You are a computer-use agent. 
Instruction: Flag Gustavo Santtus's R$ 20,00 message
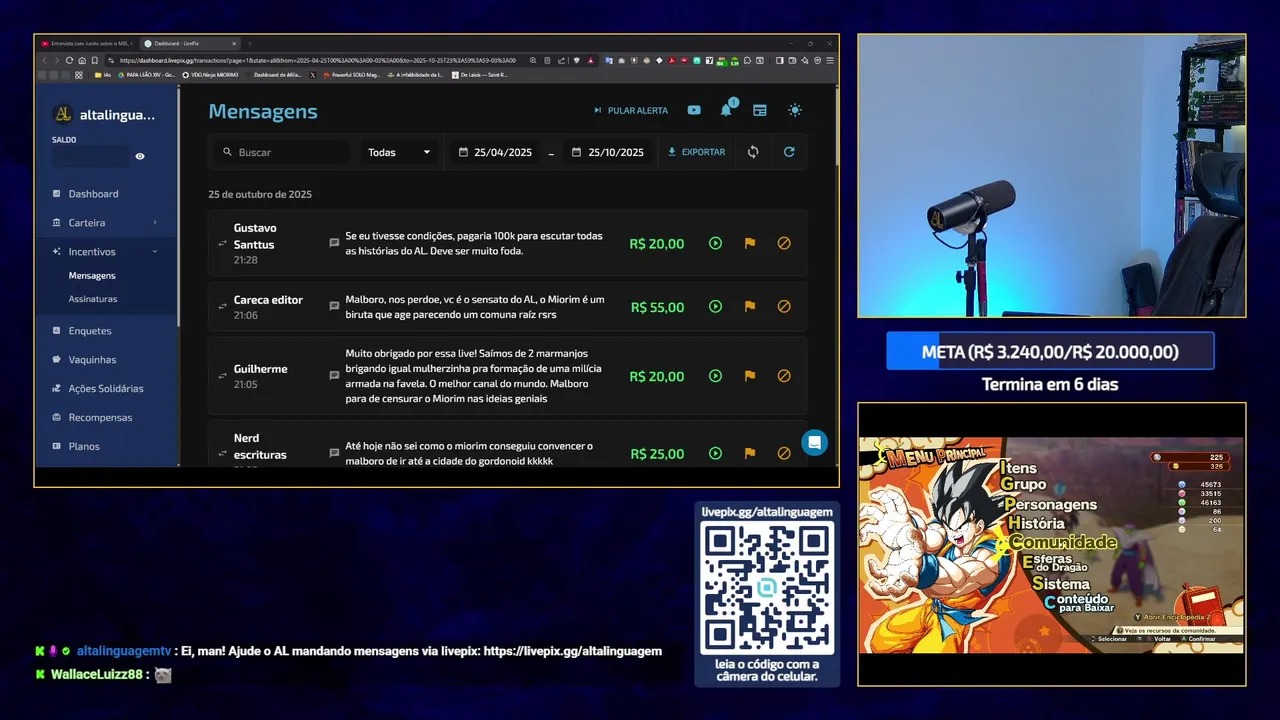750,243
